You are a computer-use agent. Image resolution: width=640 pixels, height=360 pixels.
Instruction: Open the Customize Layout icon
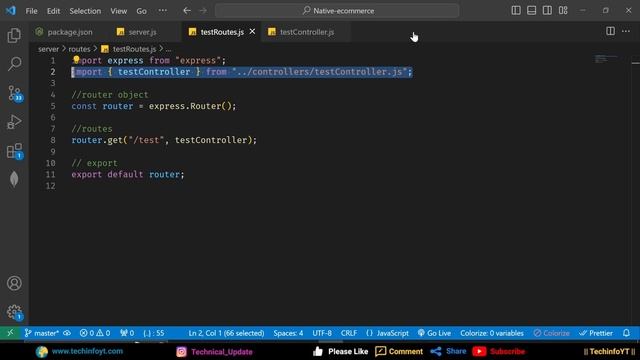(563, 11)
